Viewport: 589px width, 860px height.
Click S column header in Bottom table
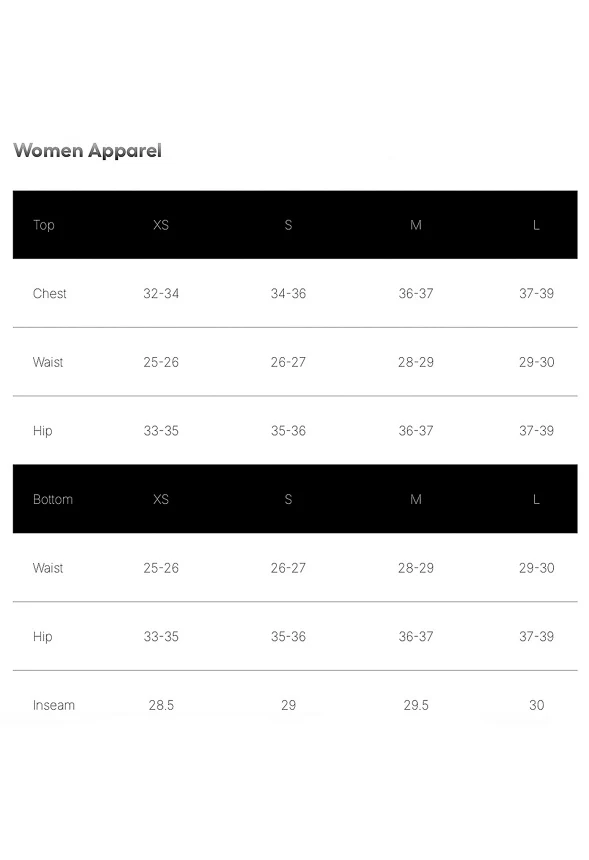(288, 499)
